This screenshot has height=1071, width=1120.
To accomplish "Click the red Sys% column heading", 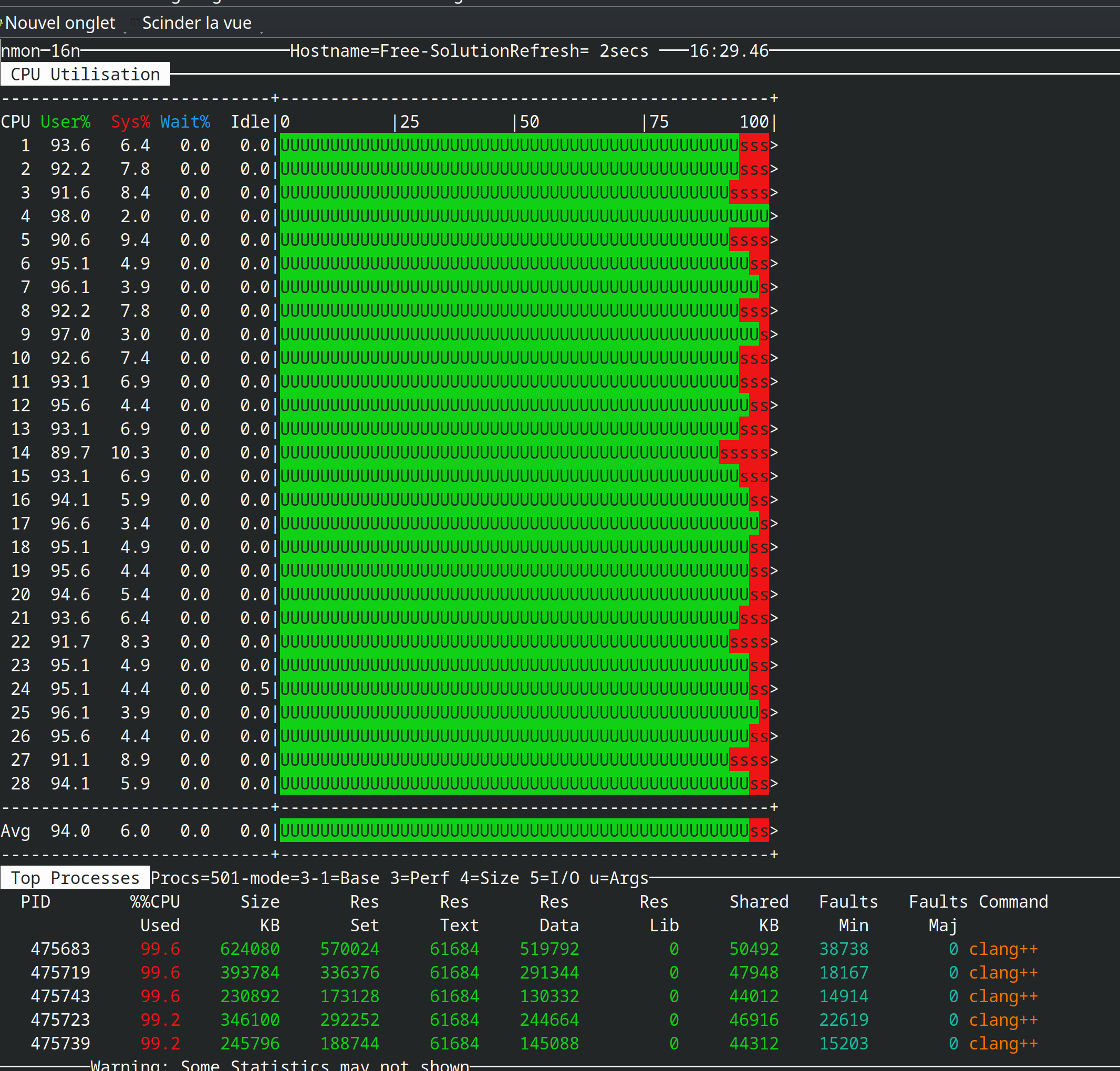I will click(130, 122).
